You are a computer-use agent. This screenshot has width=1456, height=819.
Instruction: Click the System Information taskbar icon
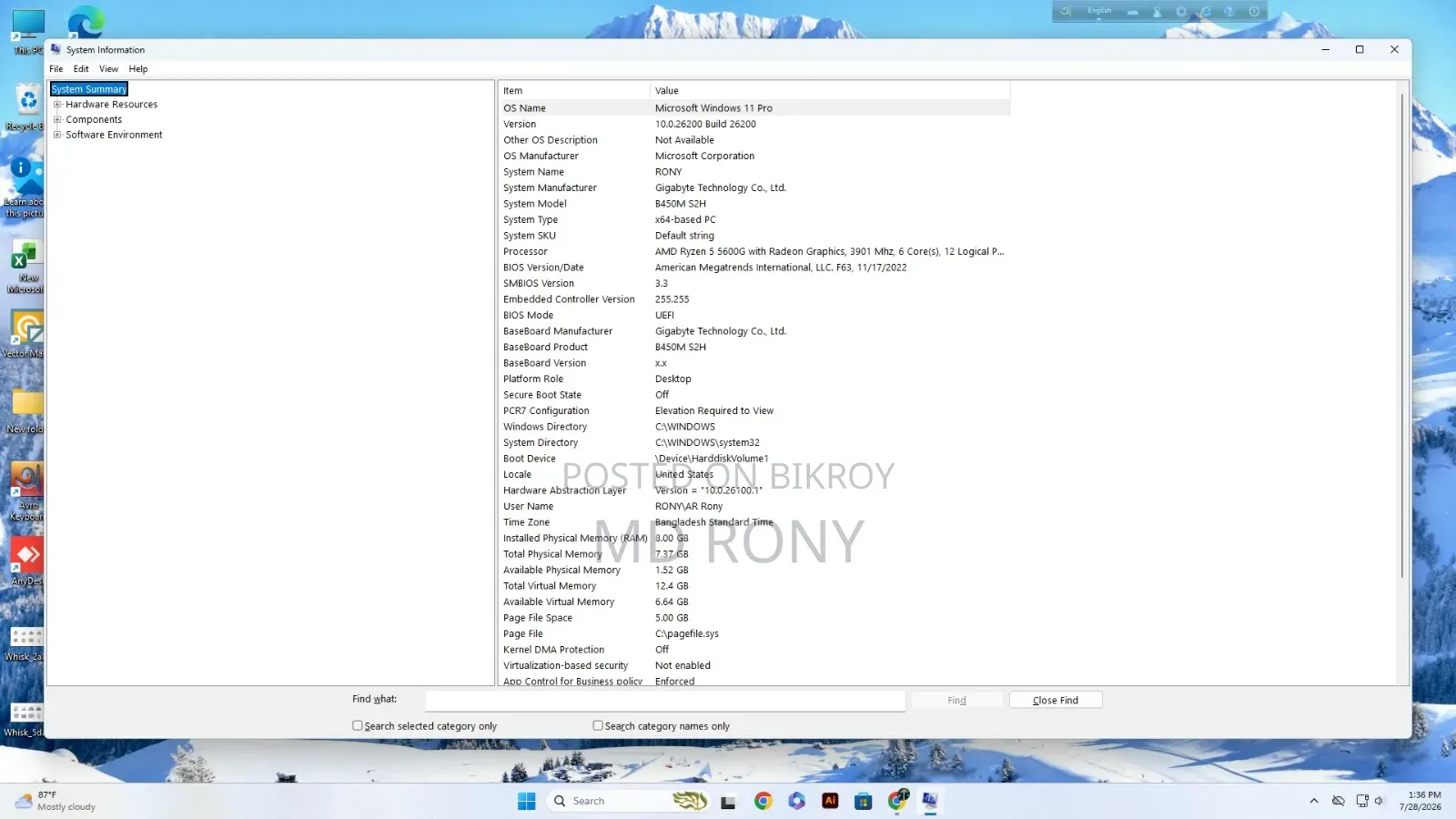930,801
